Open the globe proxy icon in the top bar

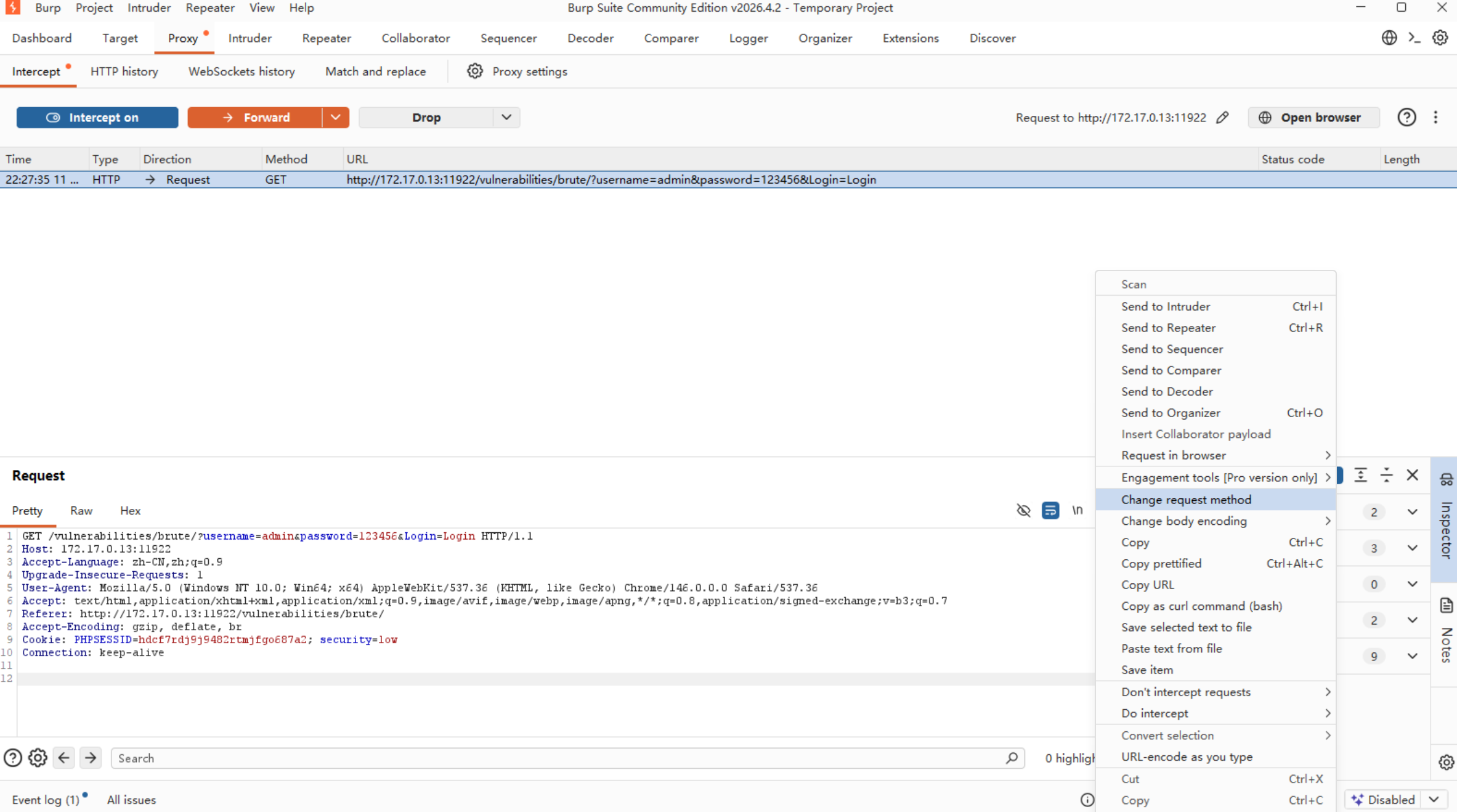pos(1389,38)
